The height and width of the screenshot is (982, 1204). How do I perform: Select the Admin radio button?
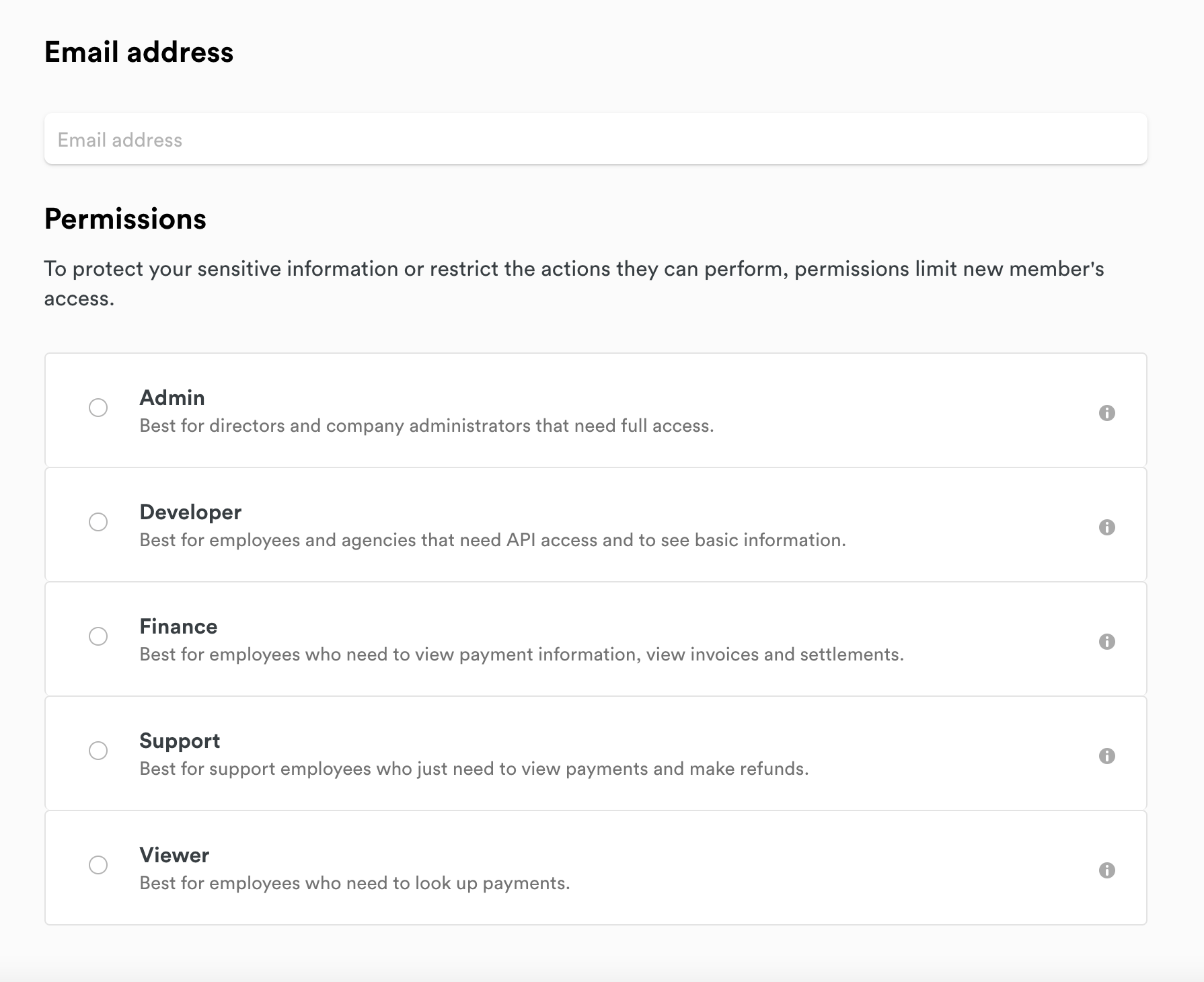pos(98,408)
